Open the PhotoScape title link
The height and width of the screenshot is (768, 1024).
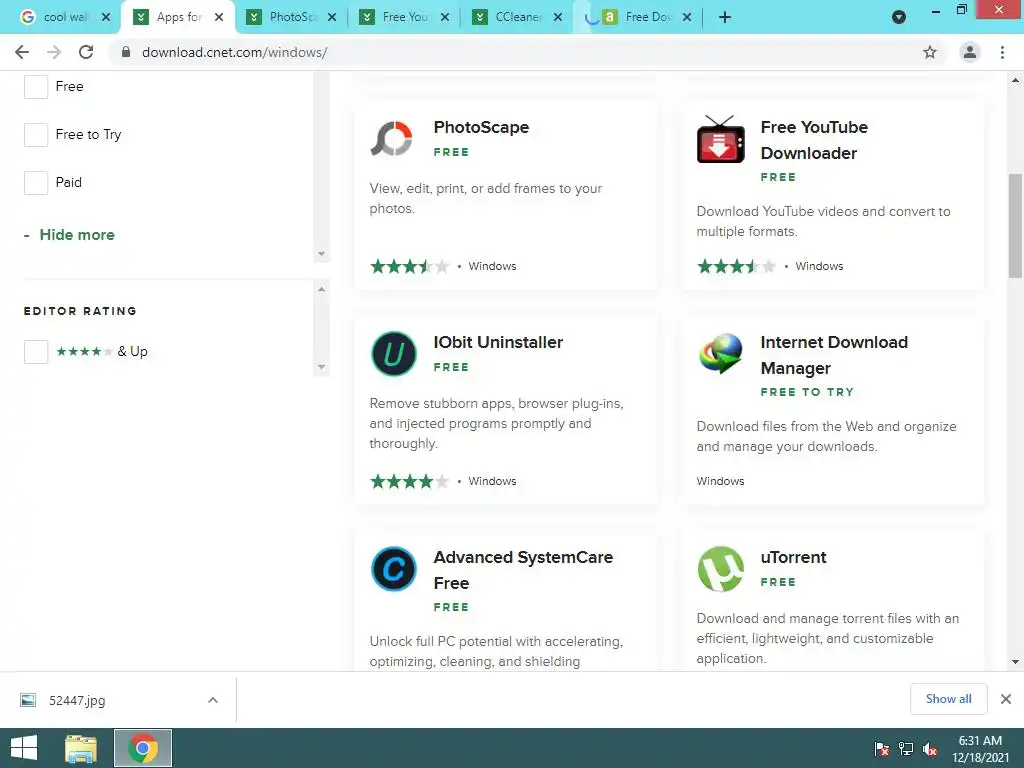tap(481, 127)
